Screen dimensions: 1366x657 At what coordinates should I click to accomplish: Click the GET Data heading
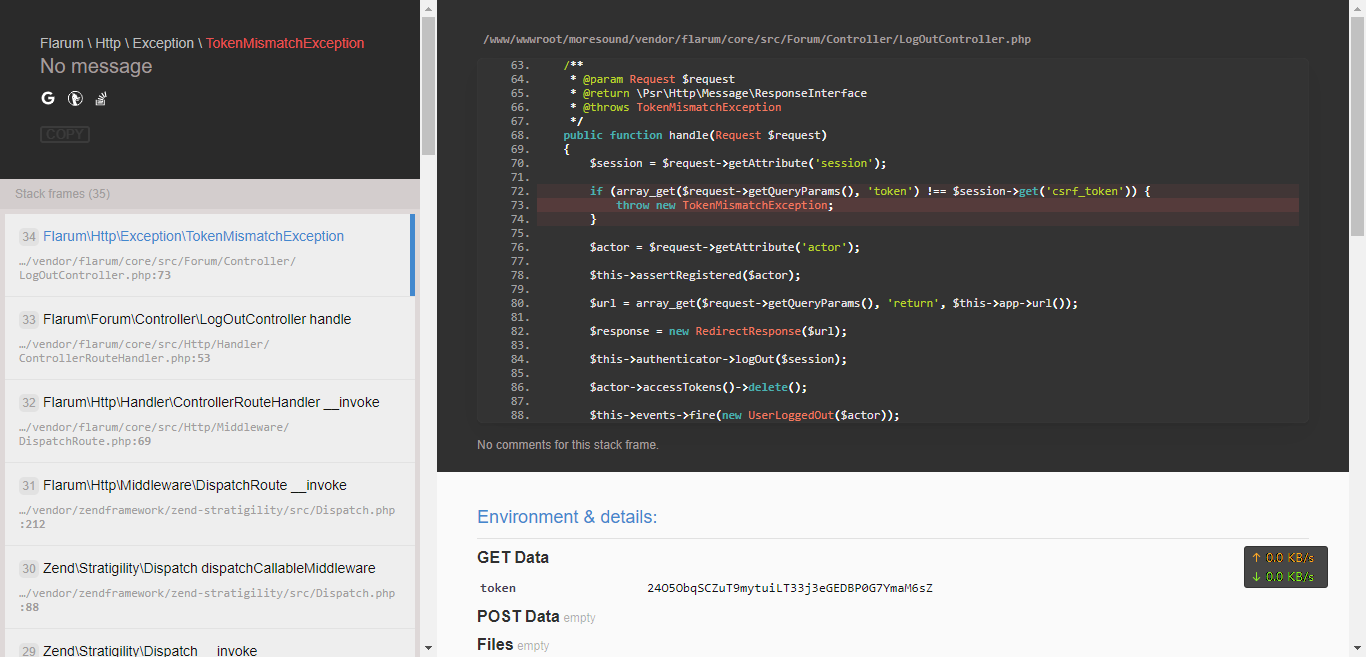tap(513, 557)
